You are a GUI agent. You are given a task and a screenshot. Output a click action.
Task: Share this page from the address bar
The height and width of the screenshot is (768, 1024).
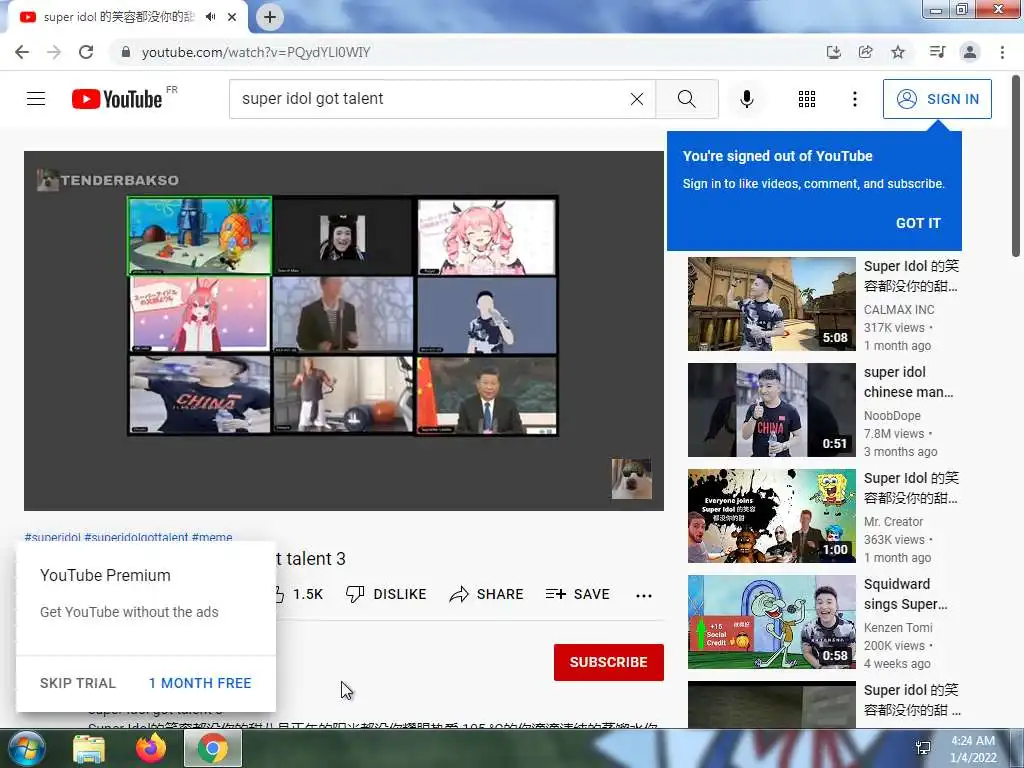point(865,52)
